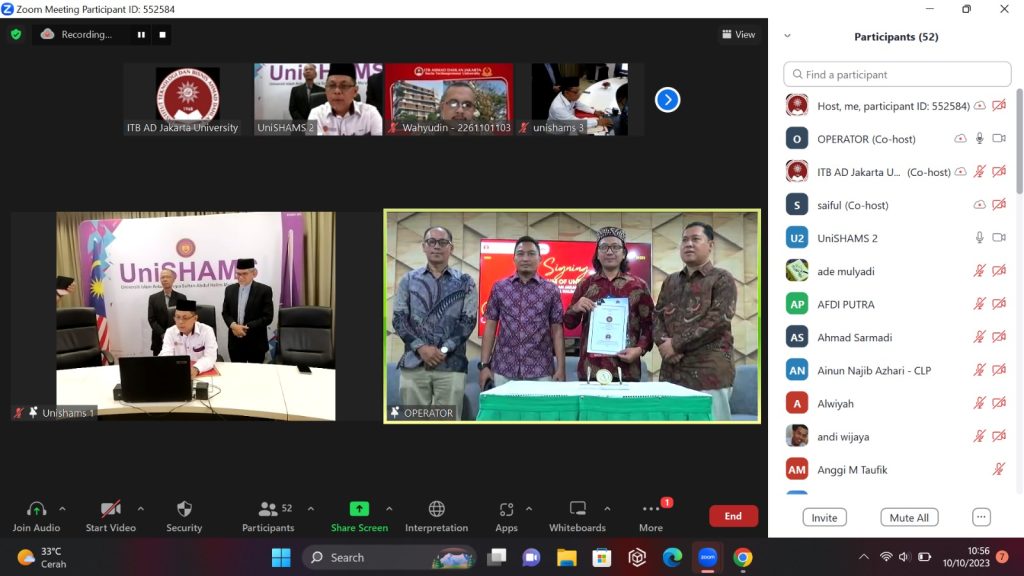Viewport: 1024px width, 576px height.
Task: Select the saiful (Co-host) participant row
Action: point(897,205)
